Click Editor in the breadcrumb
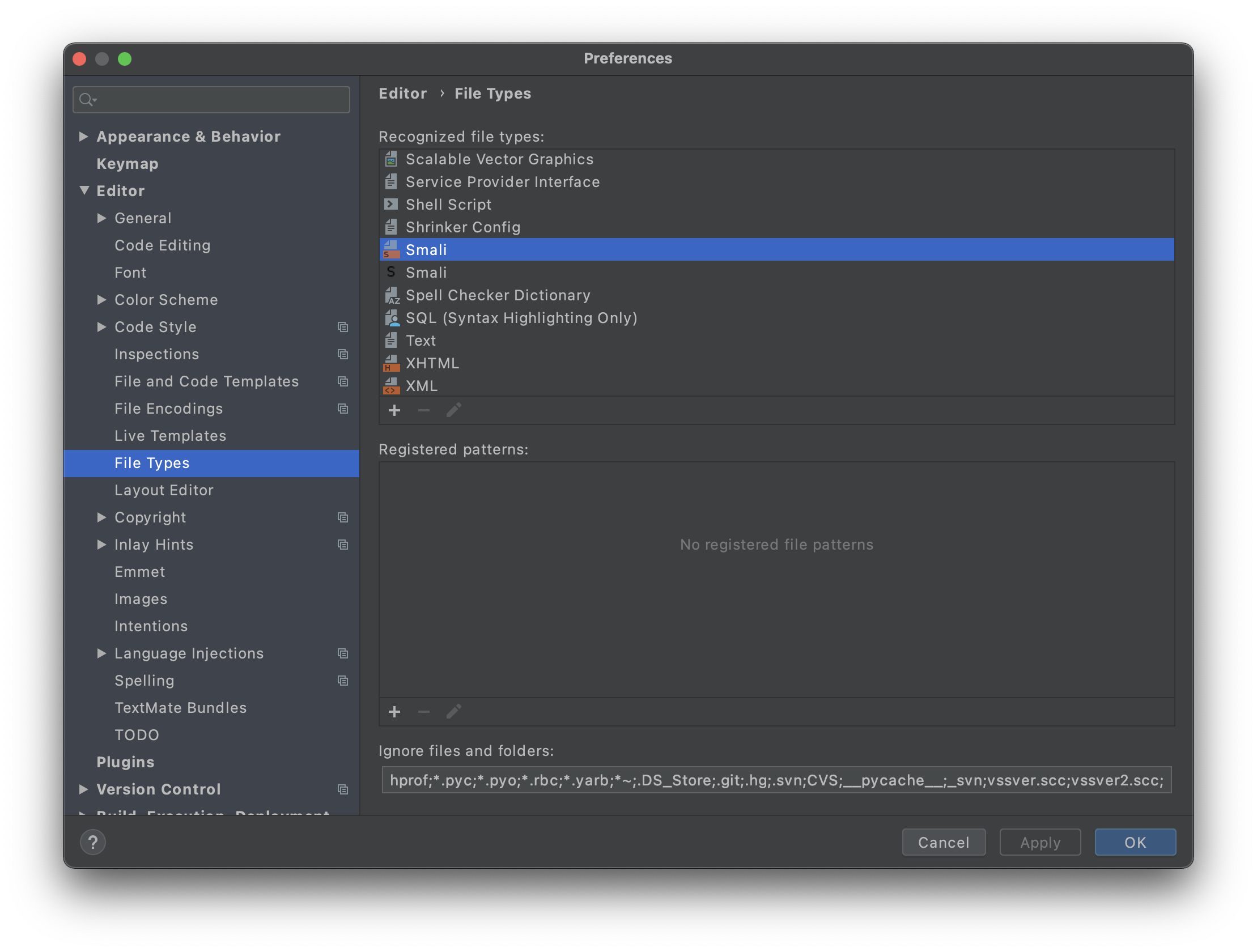The width and height of the screenshot is (1257, 952). (x=403, y=93)
